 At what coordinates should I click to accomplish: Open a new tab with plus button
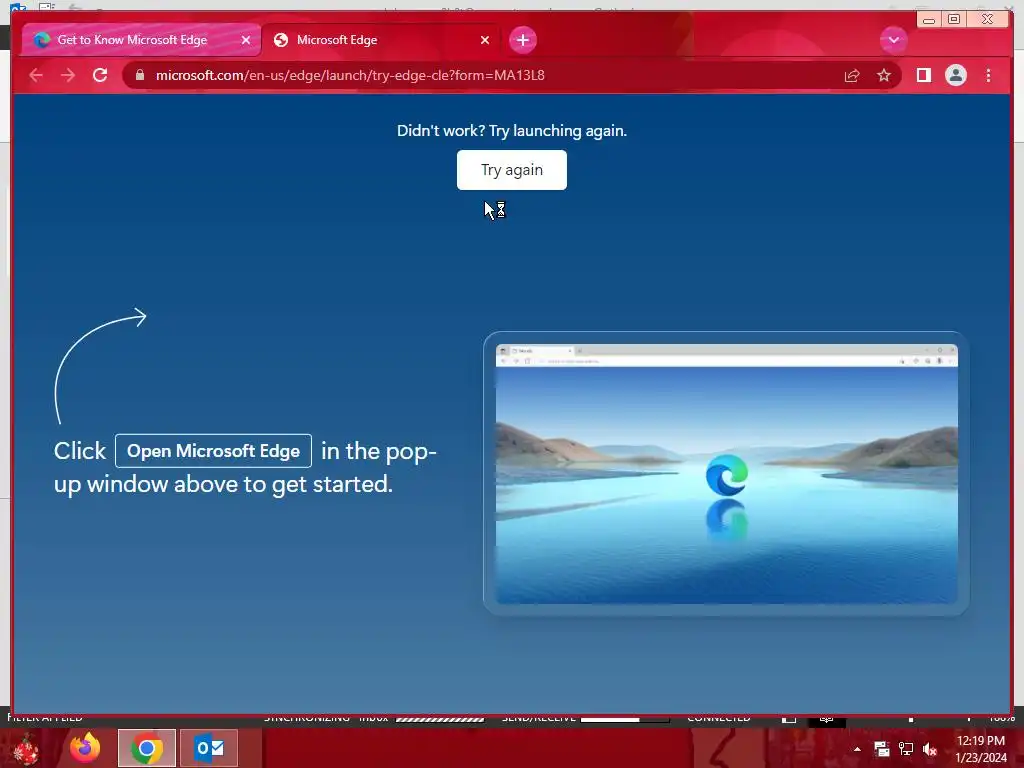[x=522, y=40]
